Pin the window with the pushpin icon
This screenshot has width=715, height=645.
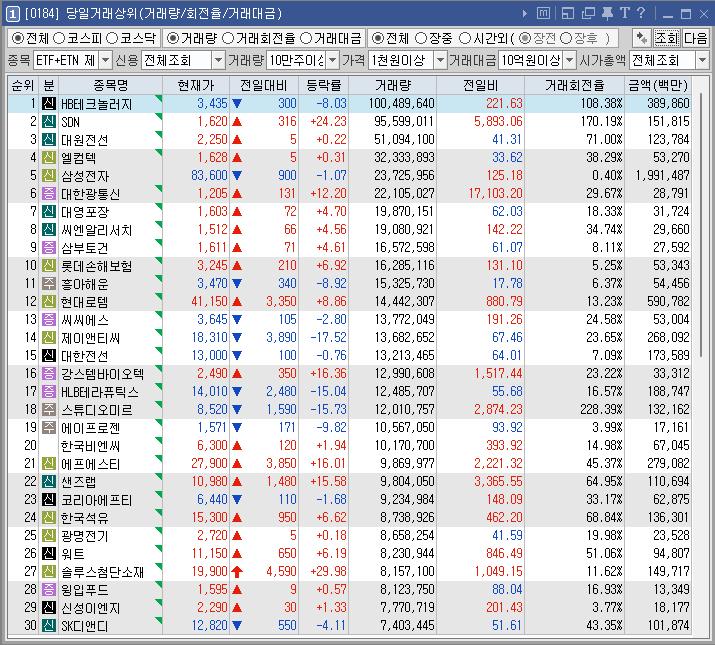[607, 13]
